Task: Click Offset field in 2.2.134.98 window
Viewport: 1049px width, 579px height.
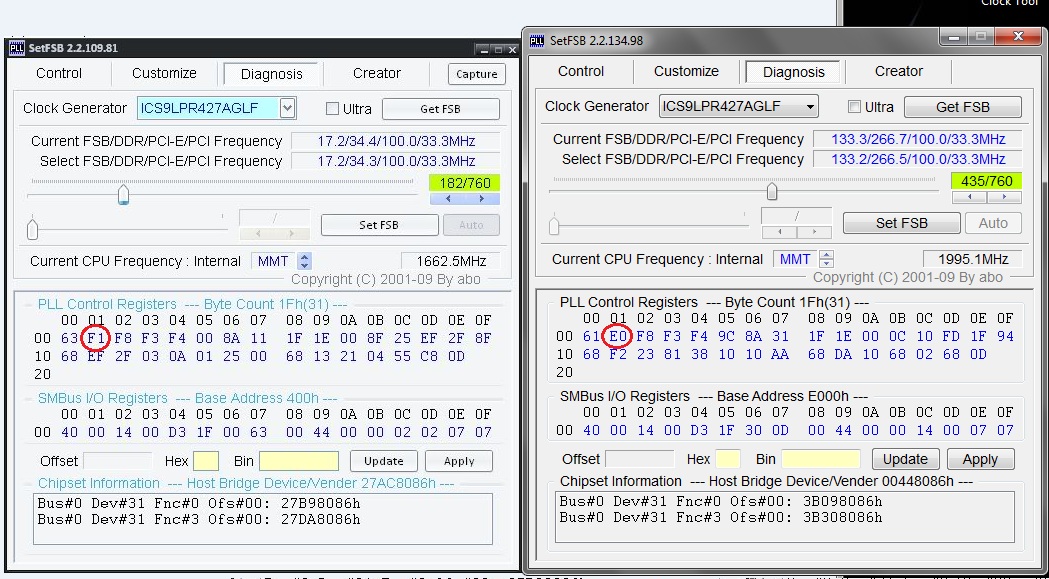Action: point(640,459)
